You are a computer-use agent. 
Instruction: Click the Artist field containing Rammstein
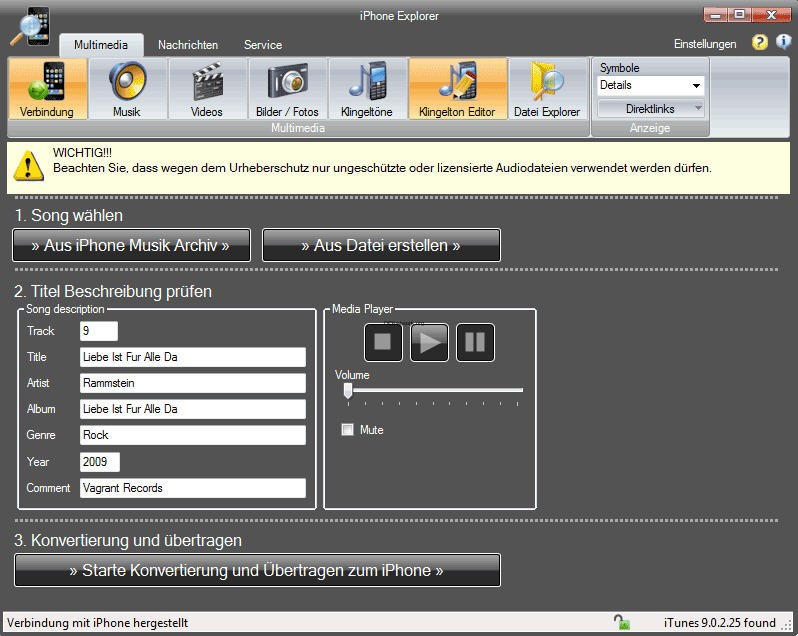point(192,383)
